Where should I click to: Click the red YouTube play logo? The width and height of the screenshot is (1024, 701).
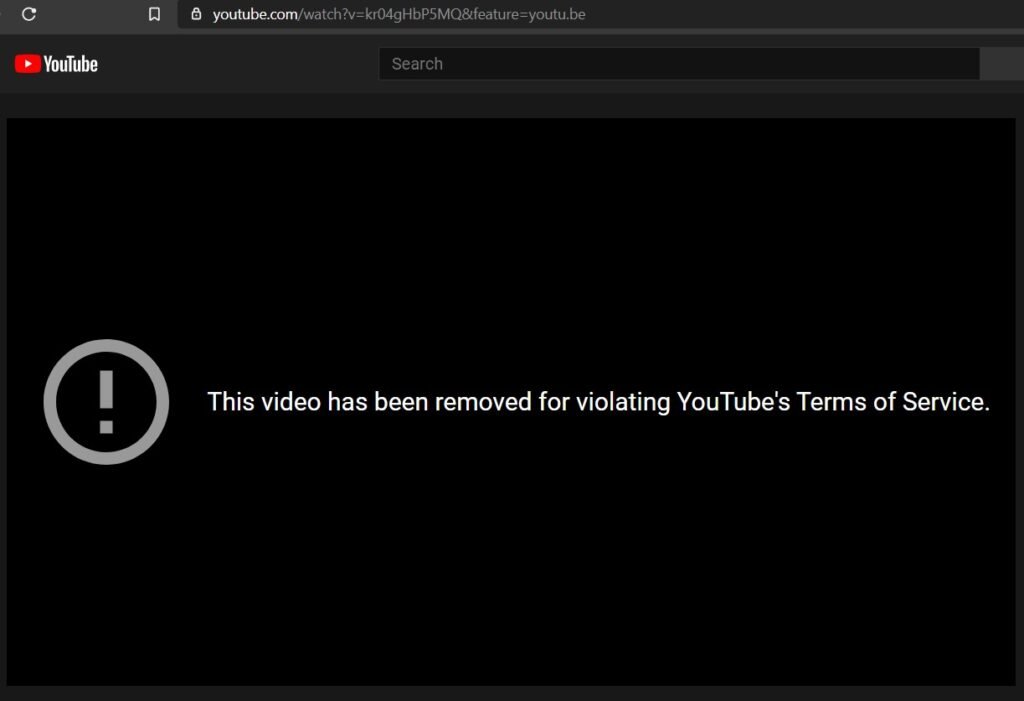pyautogui.click(x=27, y=63)
